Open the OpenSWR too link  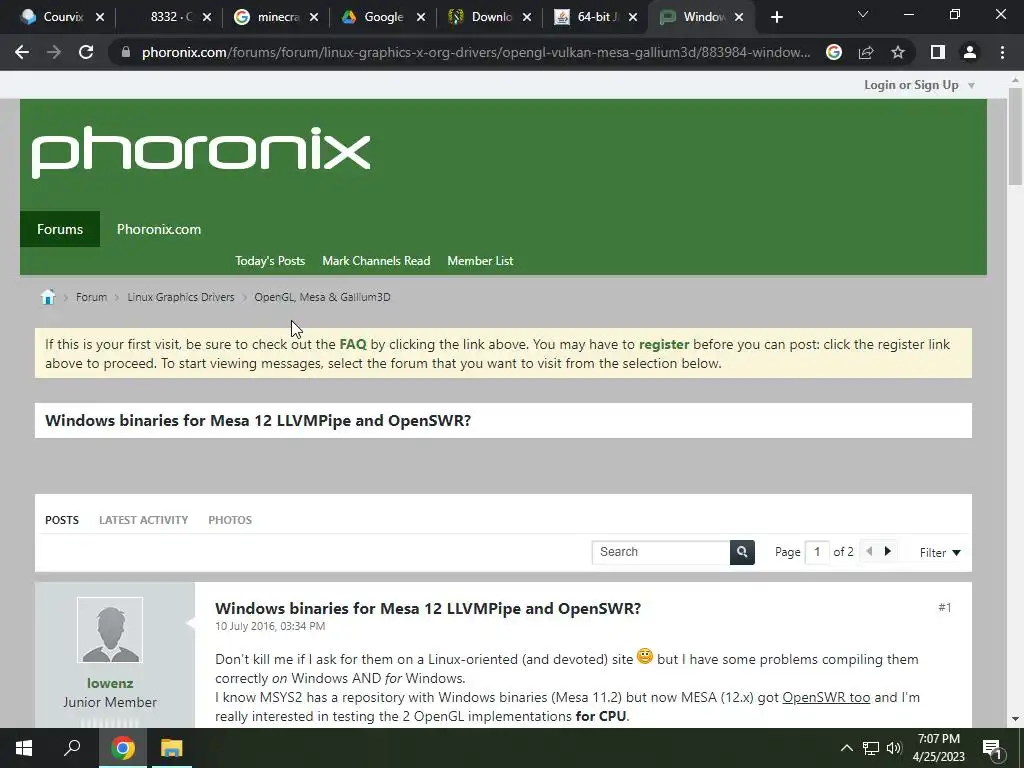(x=826, y=697)
